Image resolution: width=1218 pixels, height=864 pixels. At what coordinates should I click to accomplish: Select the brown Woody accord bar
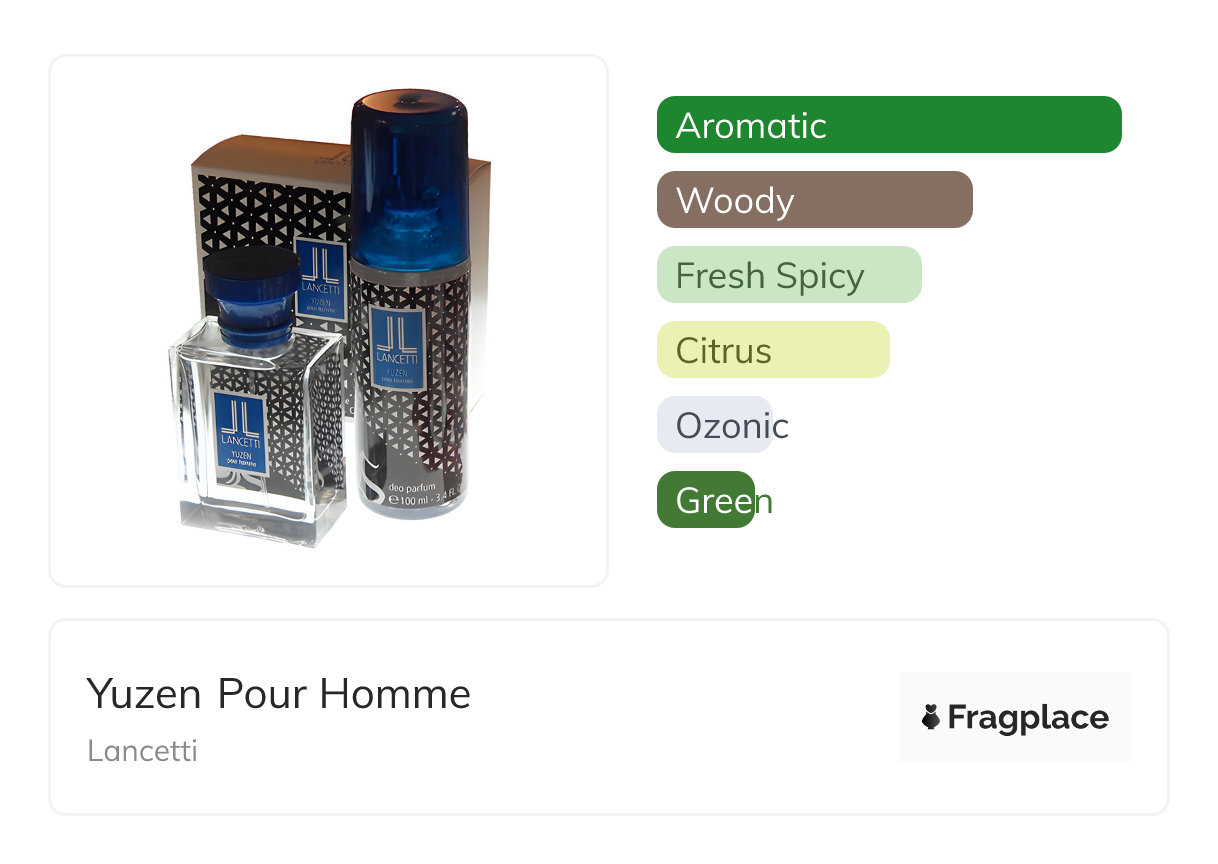click(x=814, y=200)
